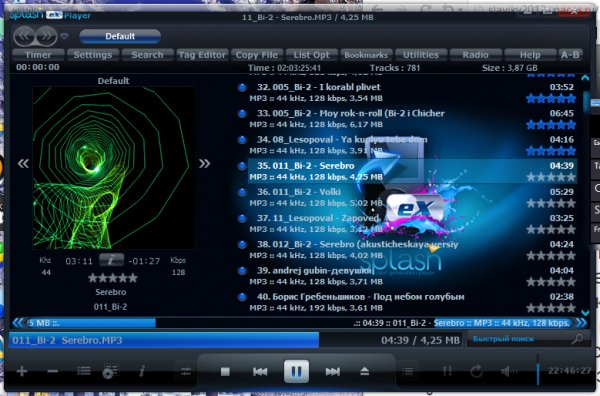Open the Timer menu

click(x=38, y=55)
